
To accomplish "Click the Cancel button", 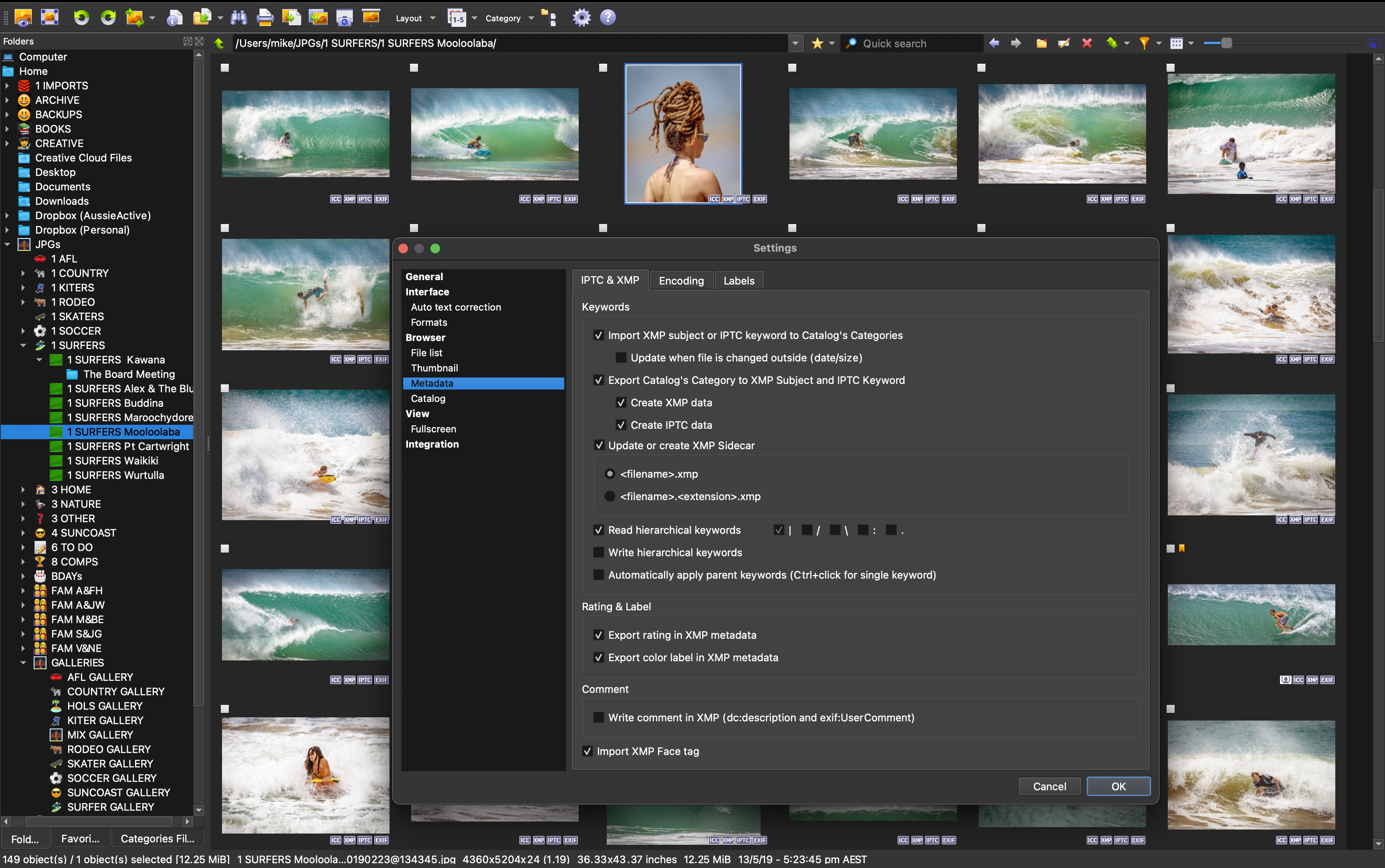I will click(1049, 787).
